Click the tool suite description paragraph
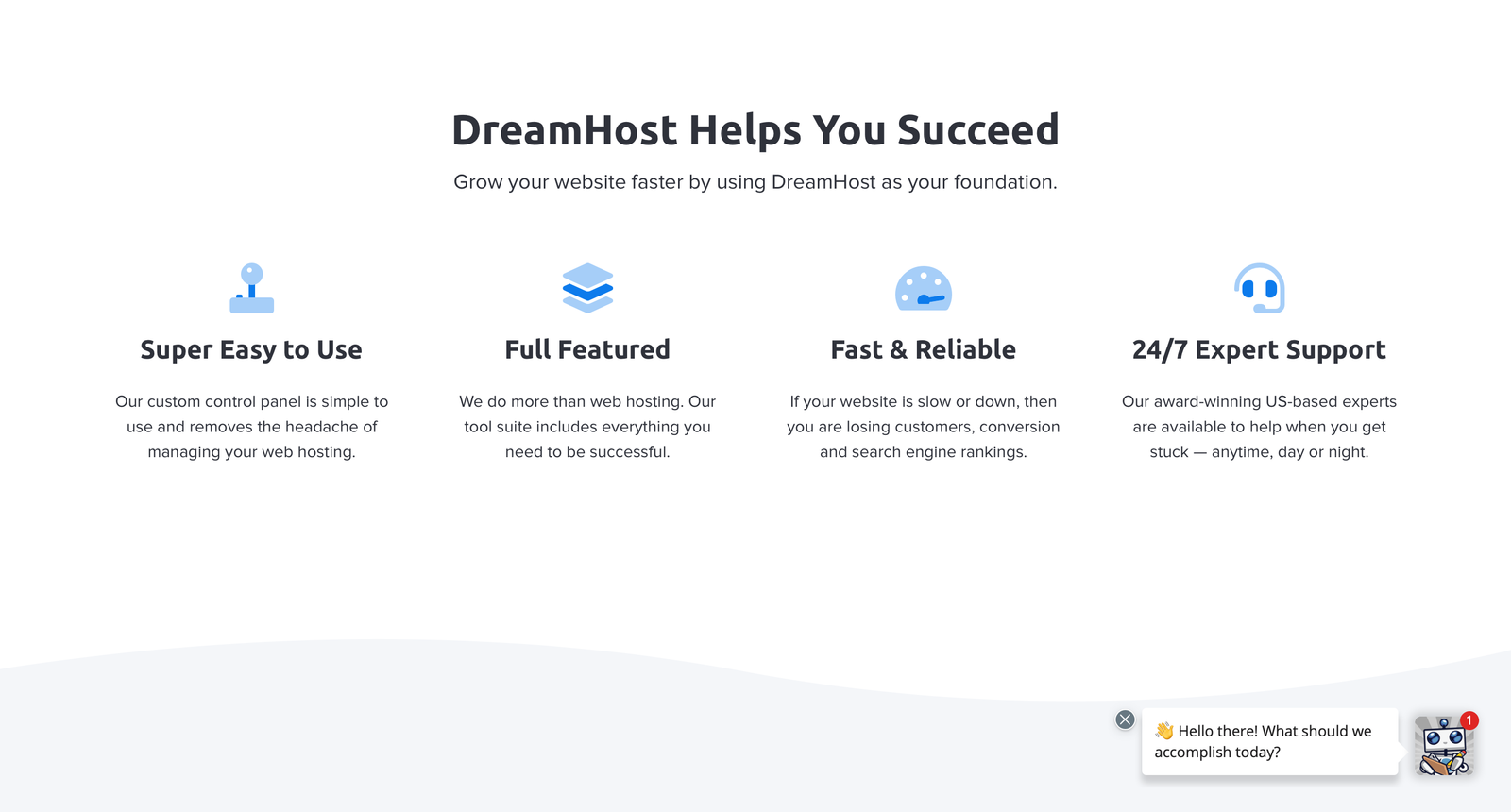 (587, 427)
